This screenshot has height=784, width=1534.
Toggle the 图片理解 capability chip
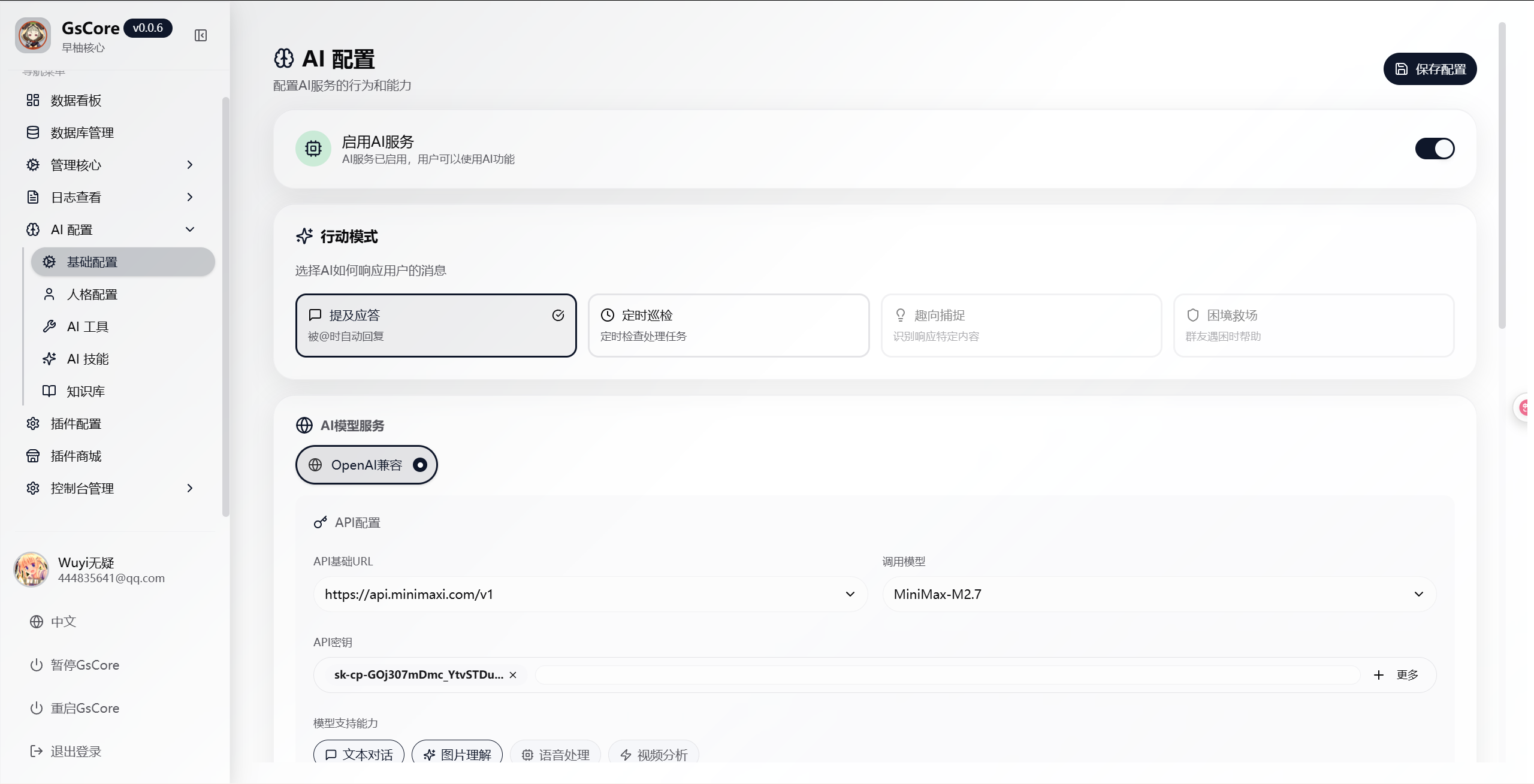457,754
